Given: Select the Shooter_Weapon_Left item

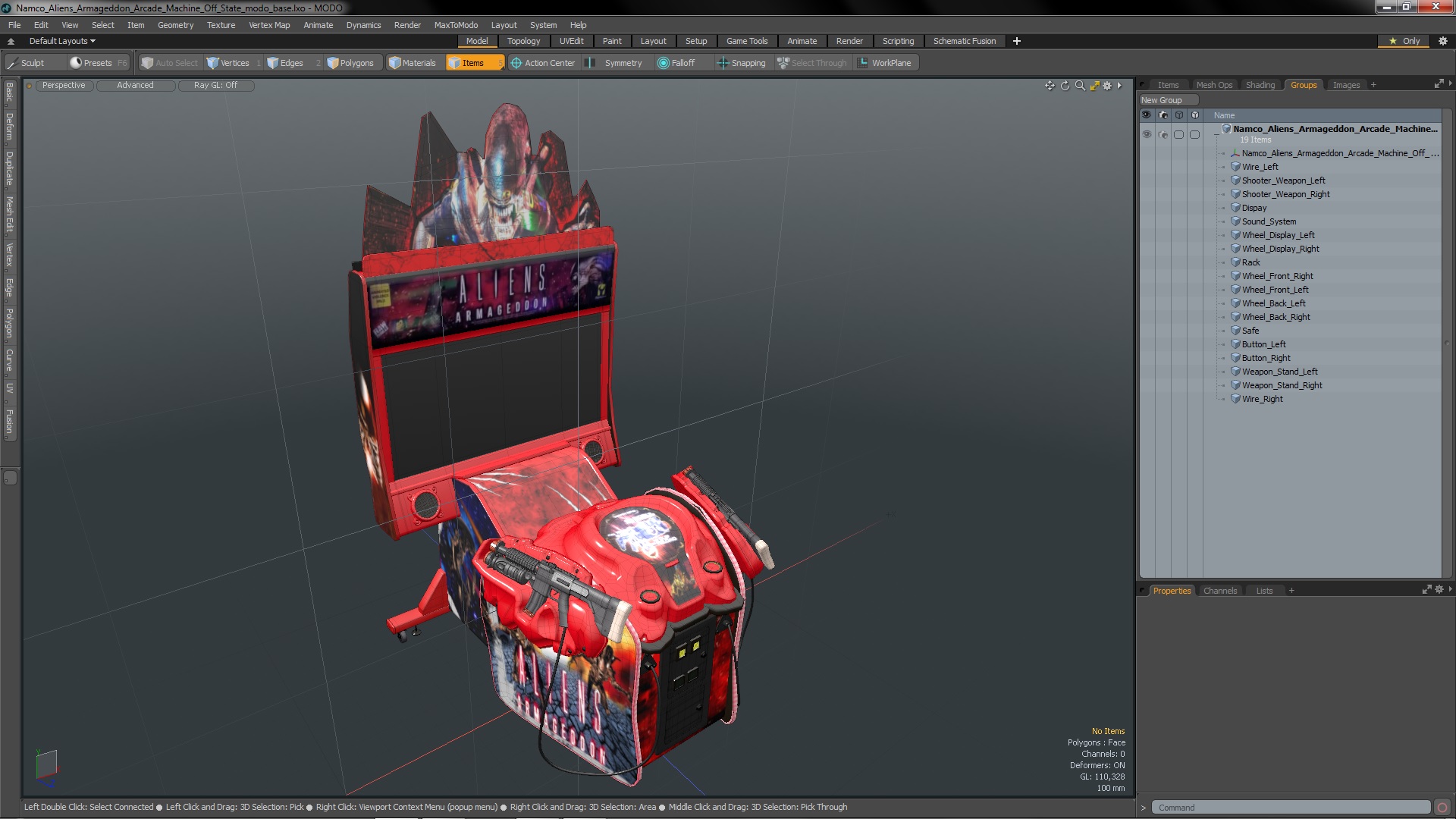Looking at the screenshot, I should pos(1283,180).
